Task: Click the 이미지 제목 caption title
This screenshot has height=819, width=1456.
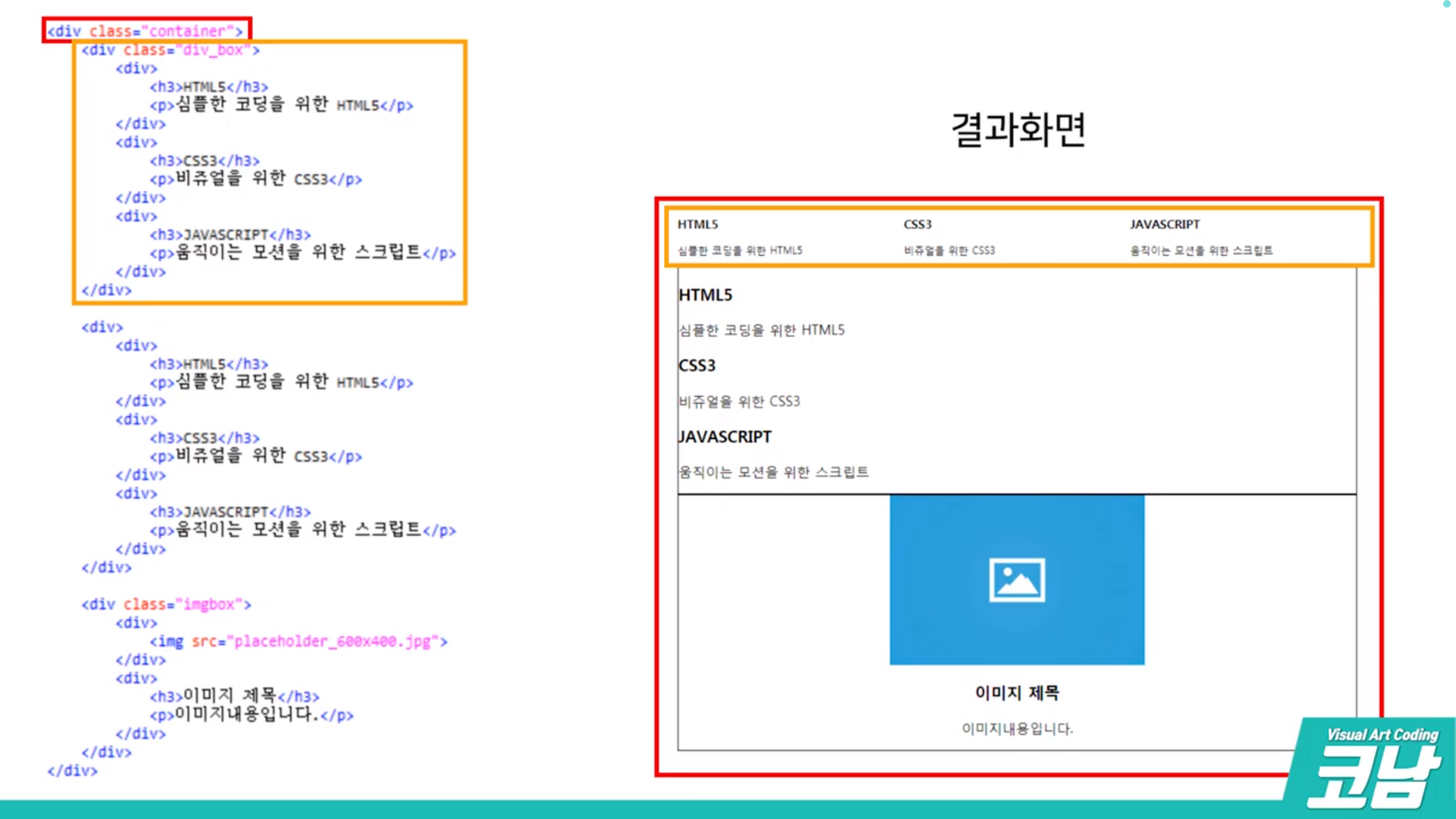Action: pos(1017,692)
